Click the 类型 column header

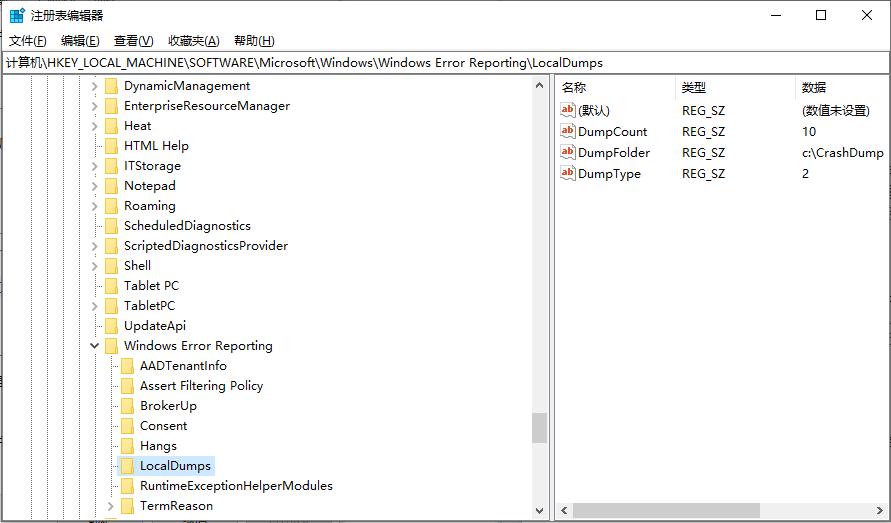735,88
